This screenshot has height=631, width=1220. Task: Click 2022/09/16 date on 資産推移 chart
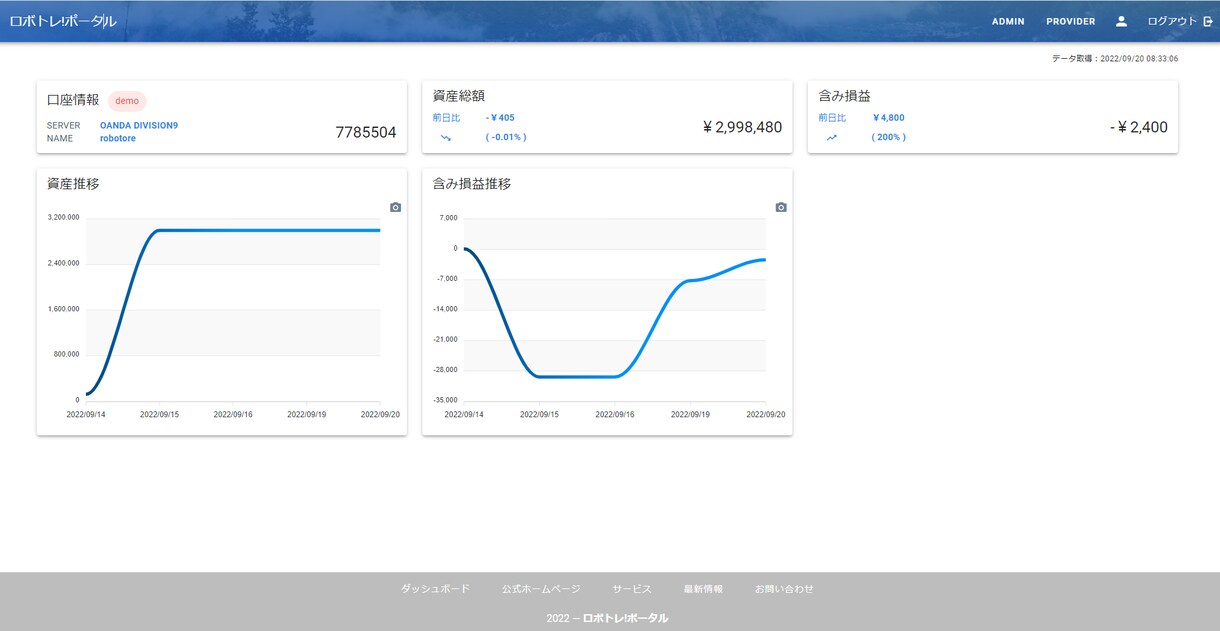pyautogui.click(x=233, y=414)
